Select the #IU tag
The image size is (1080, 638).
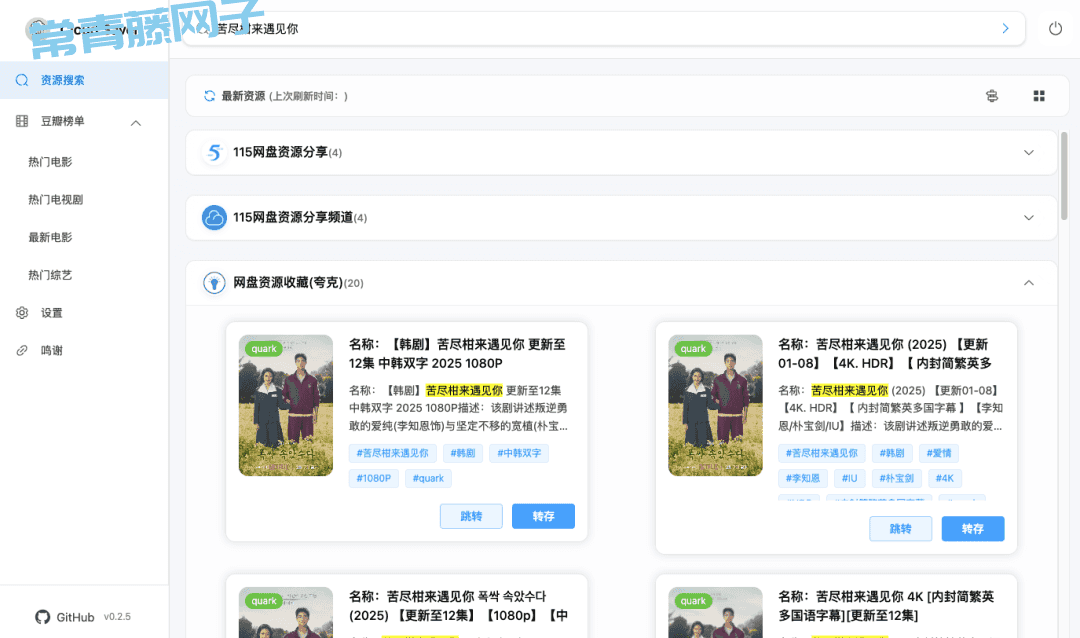click(849, 478)
